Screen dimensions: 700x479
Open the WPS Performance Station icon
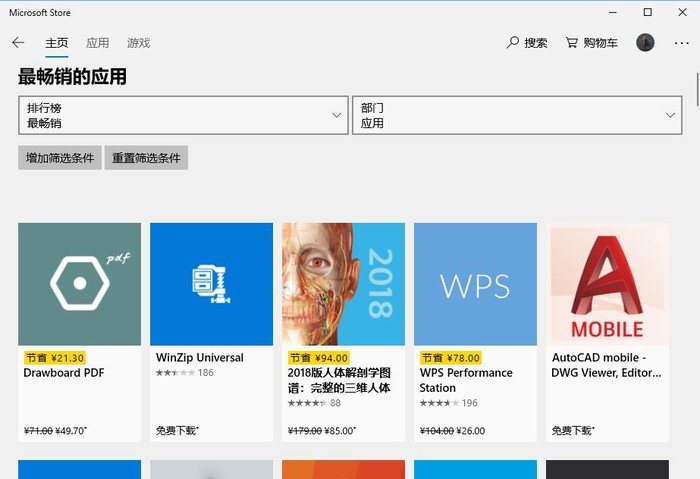(475, 284)
